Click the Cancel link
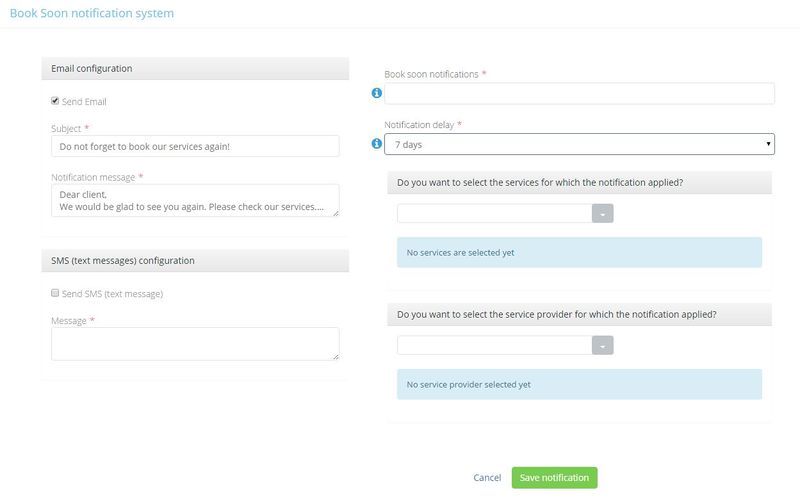This screenshot has height=504, width=800. [x=487, y=478]
